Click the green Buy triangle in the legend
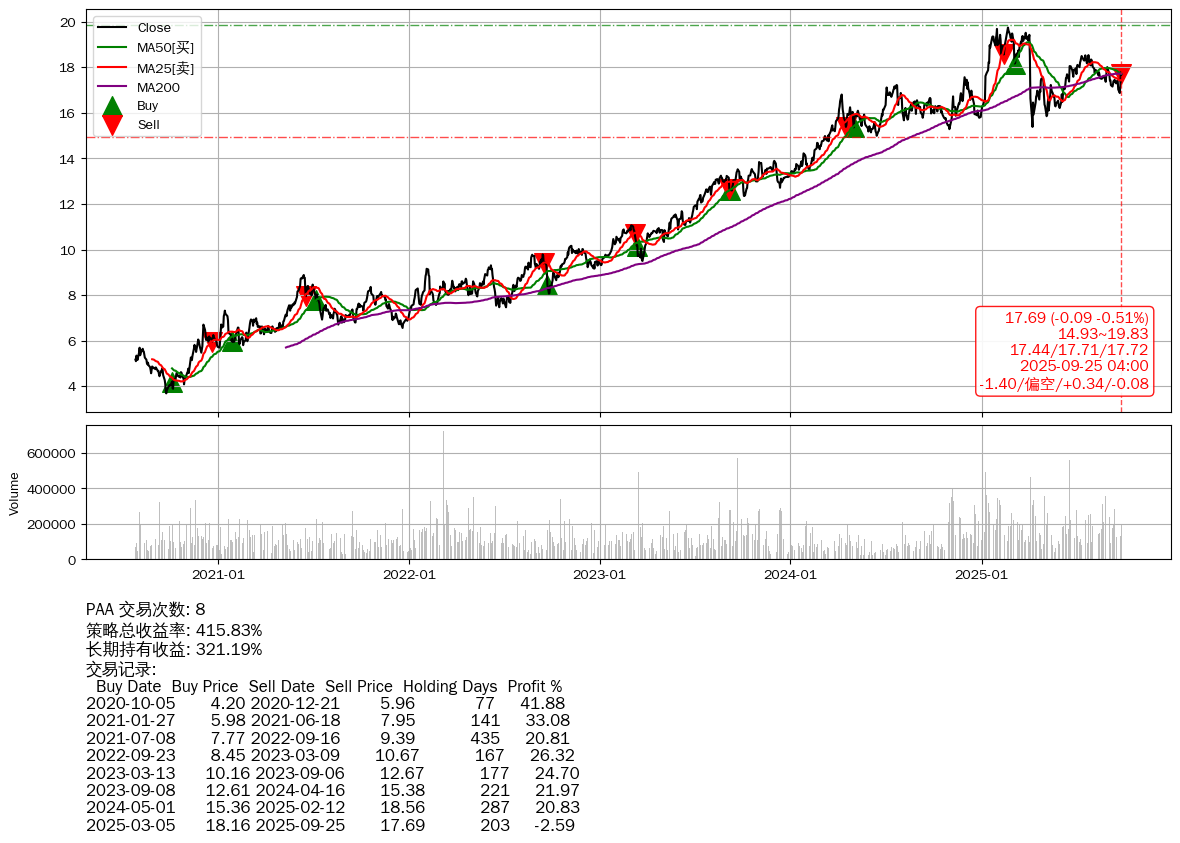The width and height of the screenshot is (1180, 843). [112, 106]
